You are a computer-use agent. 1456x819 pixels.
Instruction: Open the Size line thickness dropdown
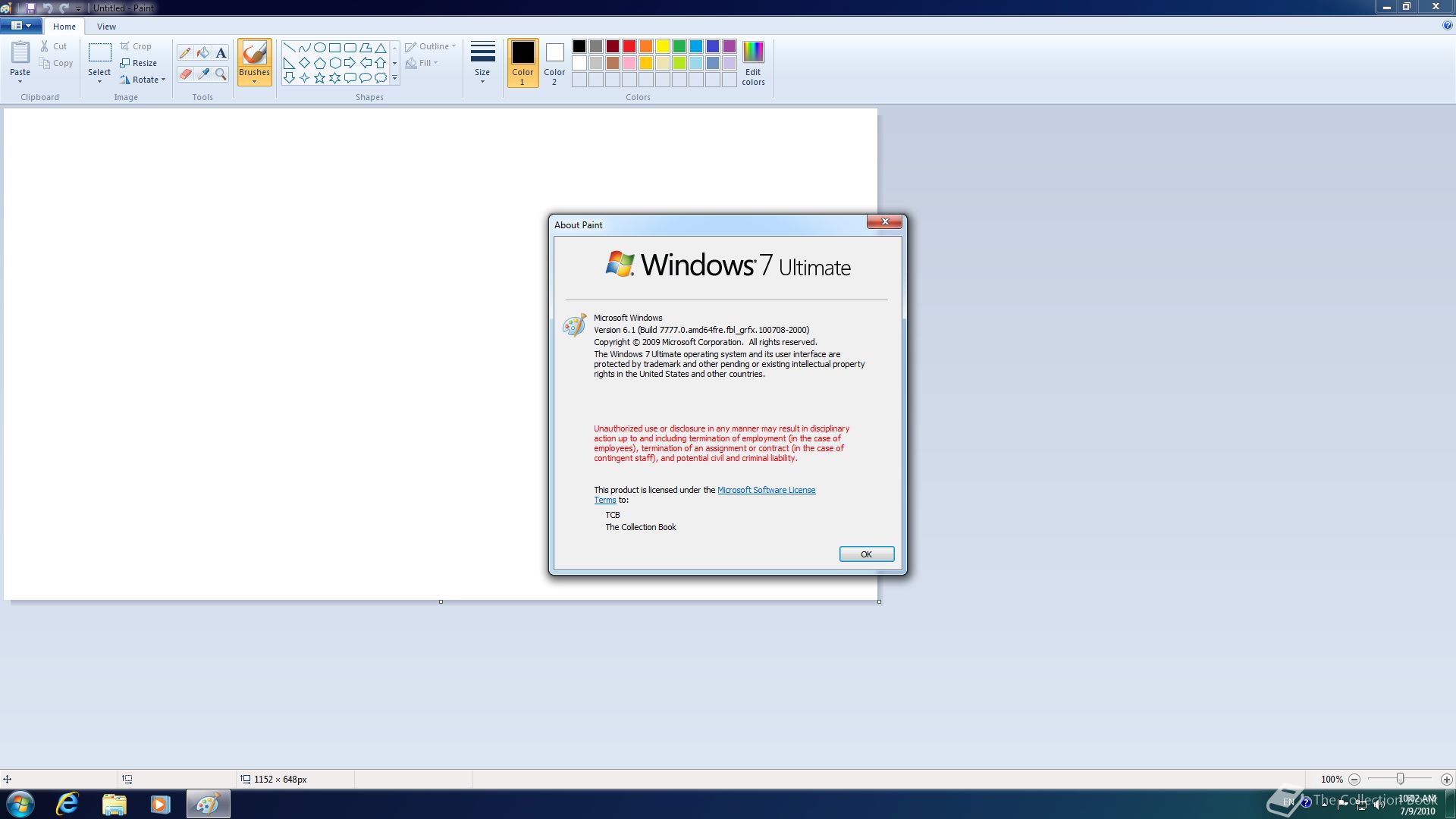point(482,63)
